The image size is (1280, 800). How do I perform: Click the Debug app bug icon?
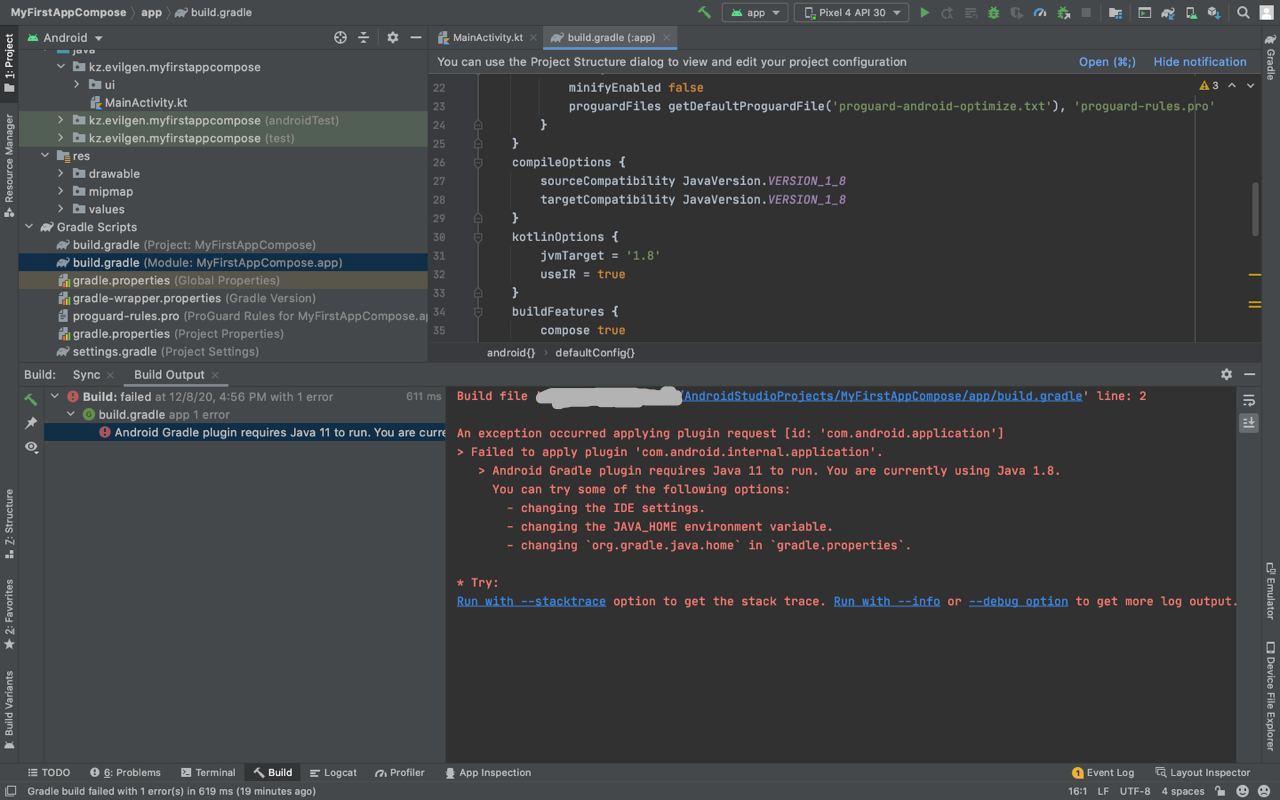pyautogui.click(x=993, y=13)
